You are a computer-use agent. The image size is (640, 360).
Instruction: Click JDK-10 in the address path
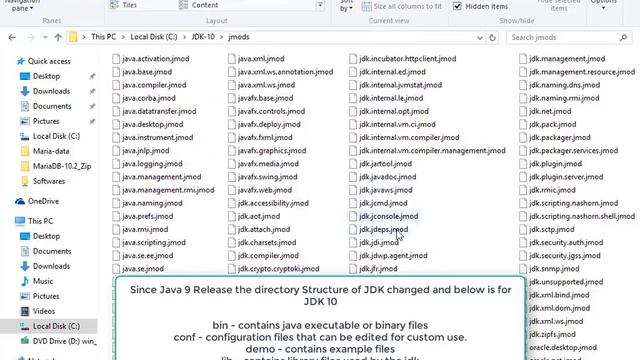tap(203, 37)
